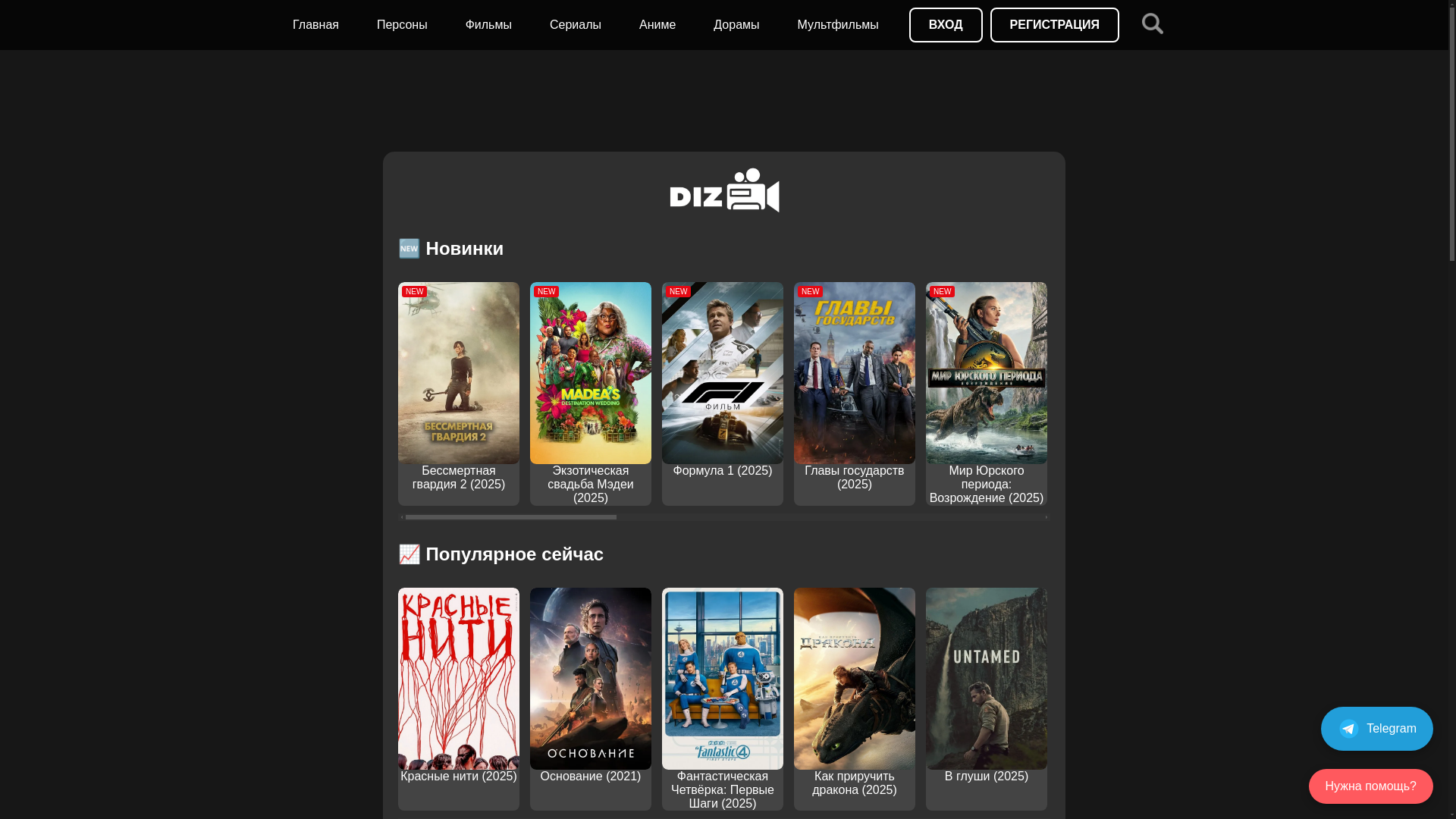Click the Telegram paper plane icon
The image size is (1456, 819).
click(x=1348, y=729)
